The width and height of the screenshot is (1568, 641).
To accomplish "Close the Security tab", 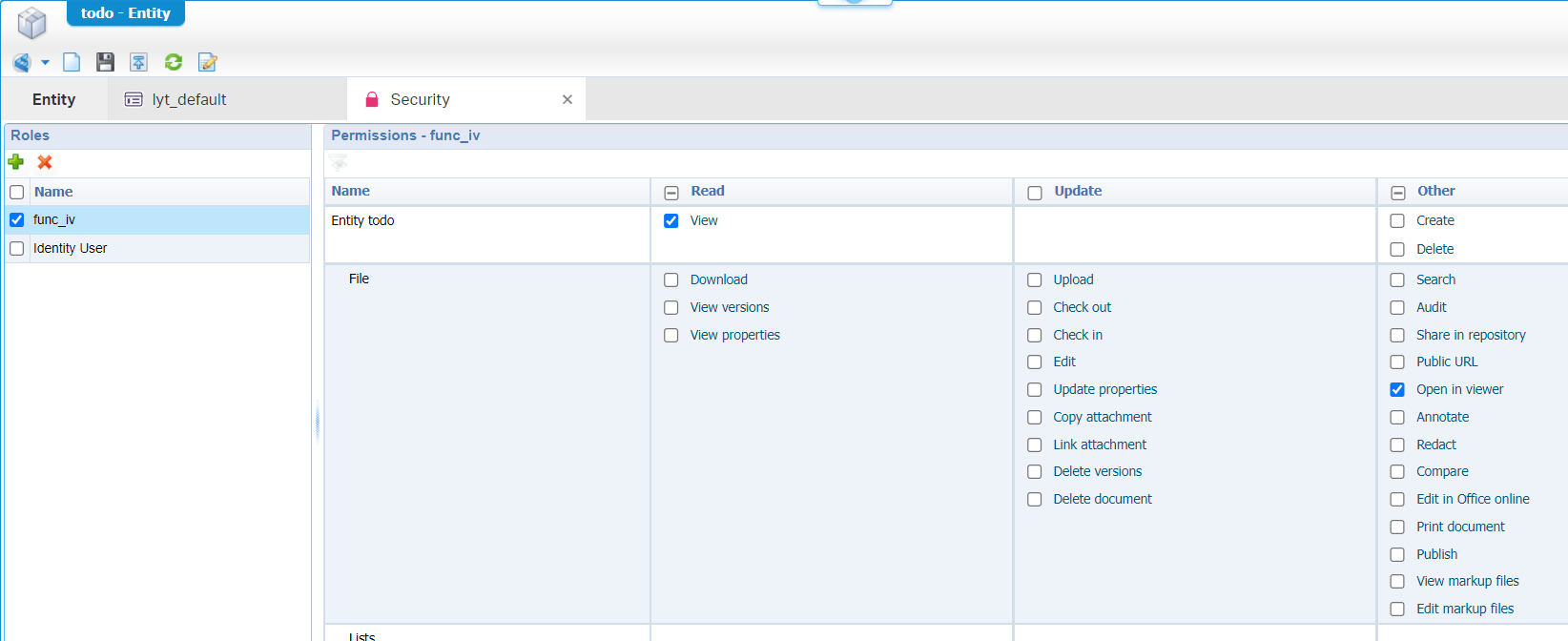I will click(x=567, y=99).
